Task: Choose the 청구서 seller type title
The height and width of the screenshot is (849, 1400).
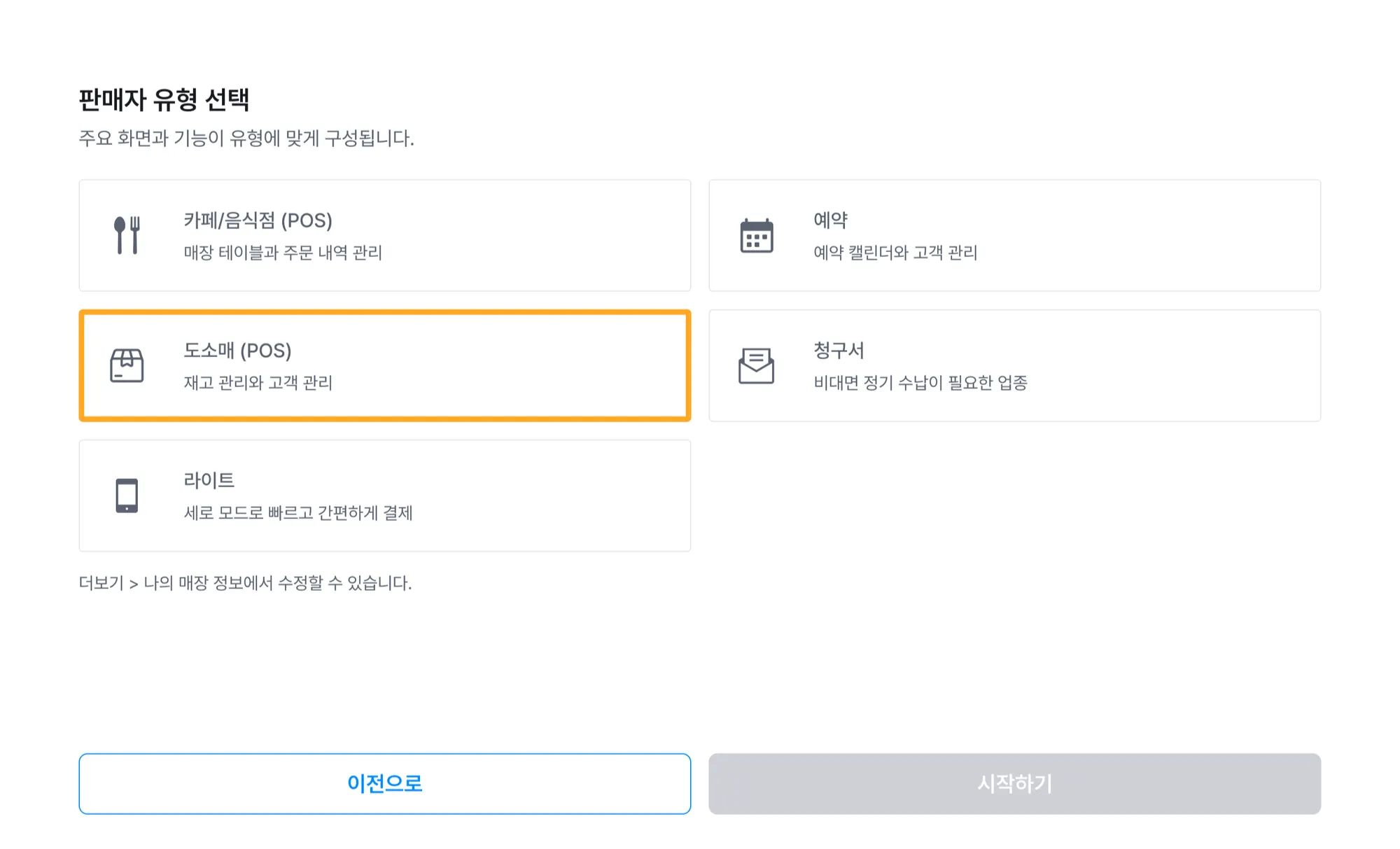Action: click(839, 351)
